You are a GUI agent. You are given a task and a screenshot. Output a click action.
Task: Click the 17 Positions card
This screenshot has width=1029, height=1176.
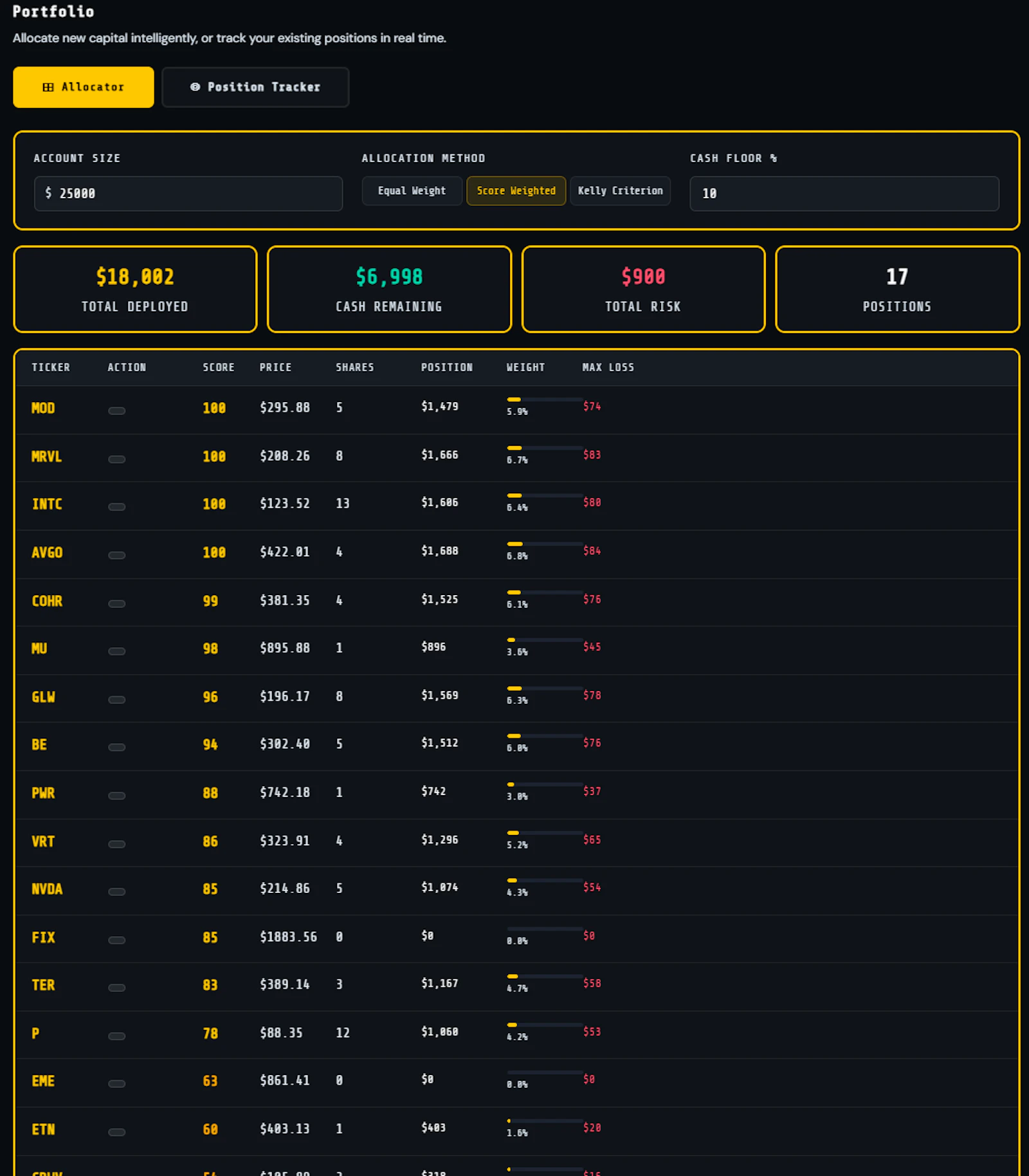[x=897, y=289]
